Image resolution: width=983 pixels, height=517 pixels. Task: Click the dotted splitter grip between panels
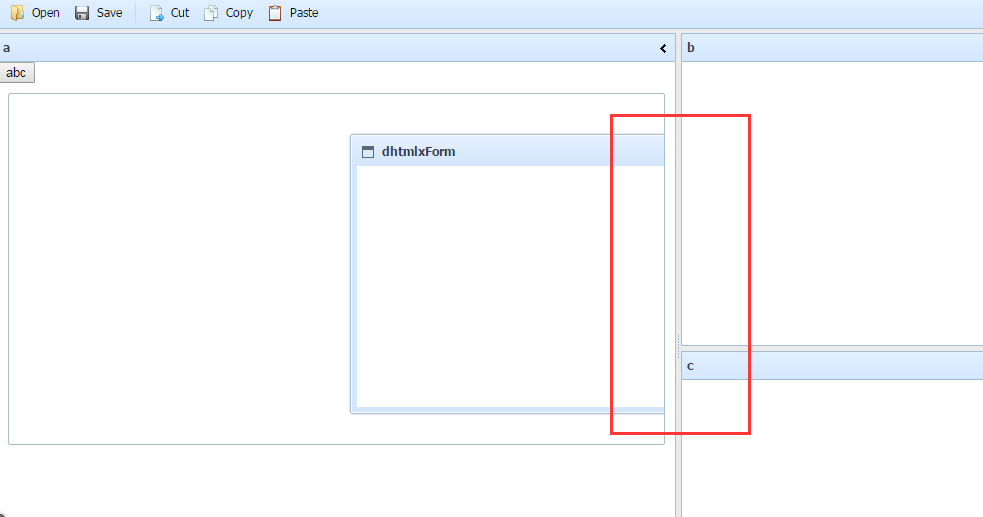(x=678, y=347)
